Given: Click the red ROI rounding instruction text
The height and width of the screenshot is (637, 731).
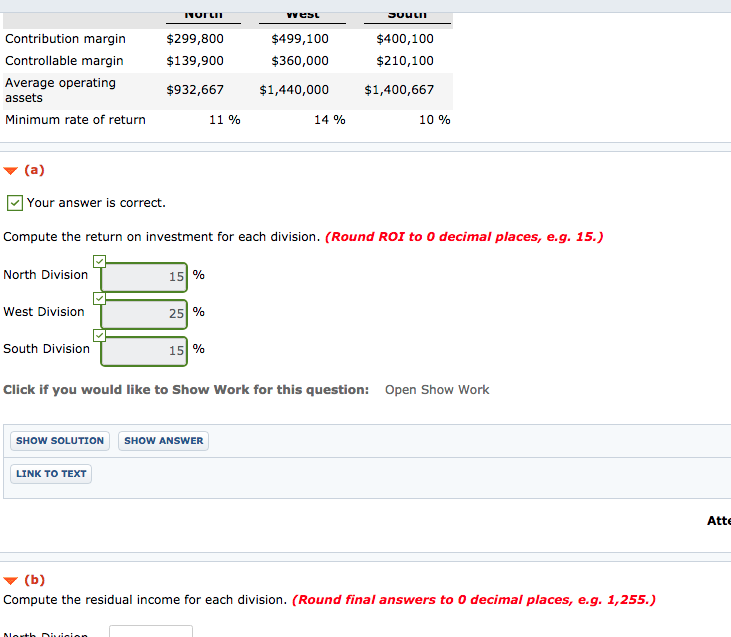Looking at the screenshot, I should coord(464,237).
